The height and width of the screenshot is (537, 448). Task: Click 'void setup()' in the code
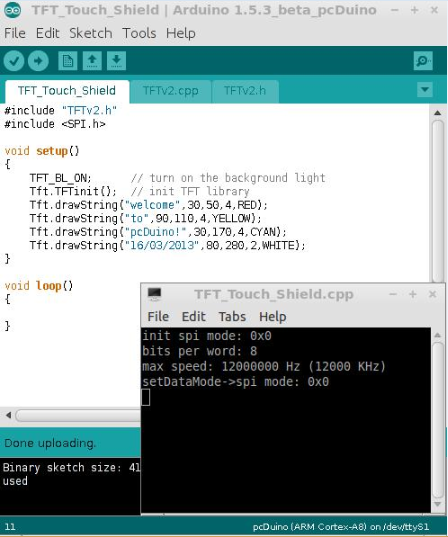click(42, 151)
